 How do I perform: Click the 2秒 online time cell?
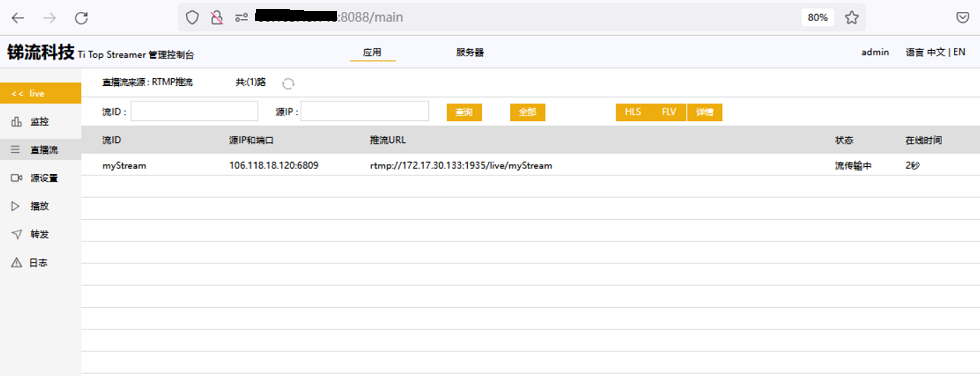click(912, 166)
